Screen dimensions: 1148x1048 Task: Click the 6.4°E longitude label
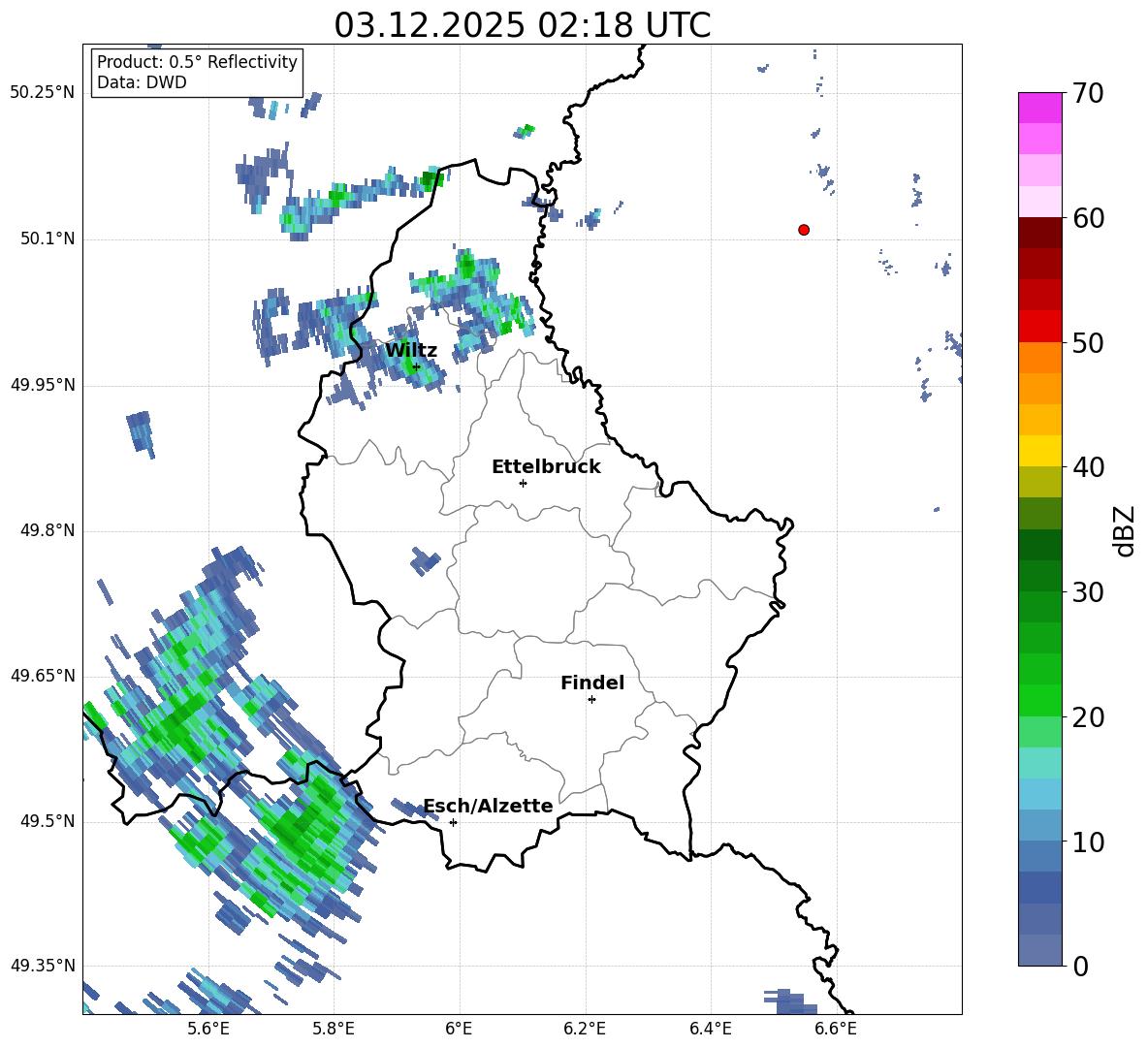(710, 1029)
